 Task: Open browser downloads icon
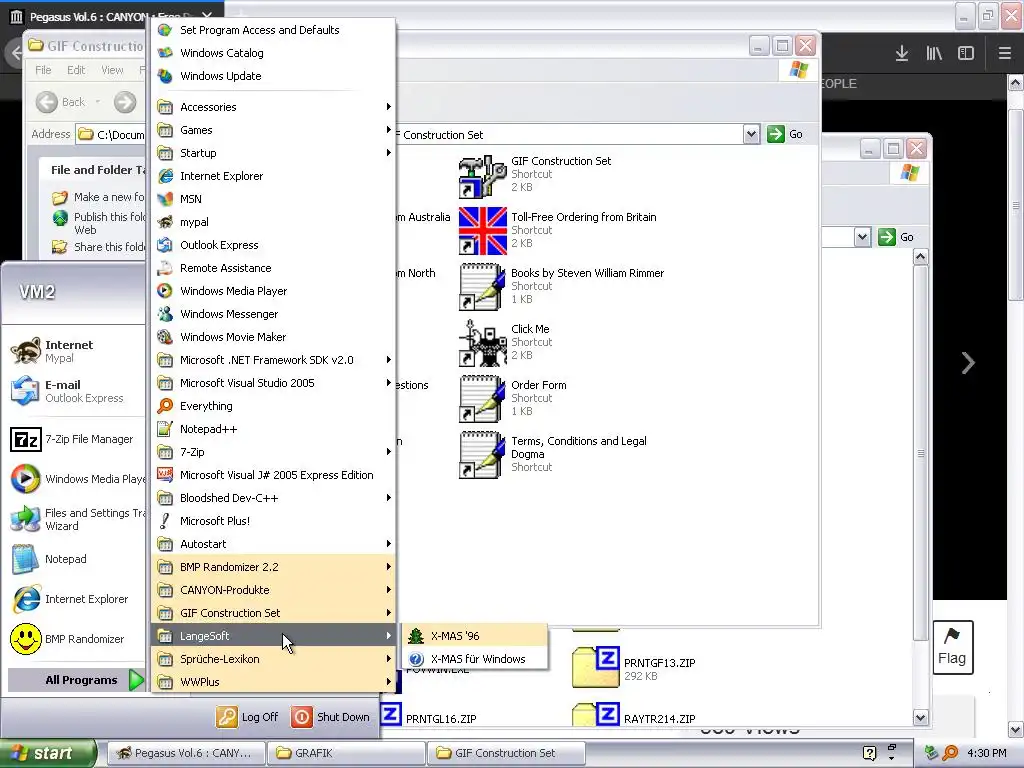pyautogui.click(x=902, y=53)
